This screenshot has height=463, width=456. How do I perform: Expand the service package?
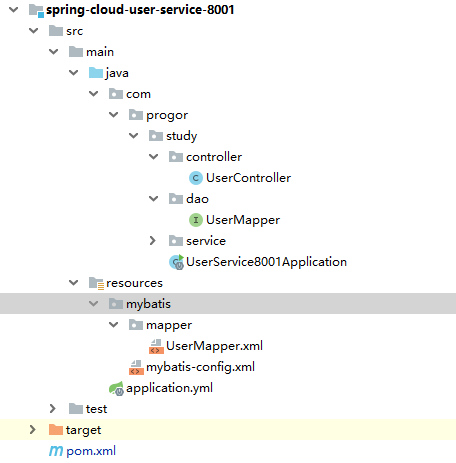point(153,241)
